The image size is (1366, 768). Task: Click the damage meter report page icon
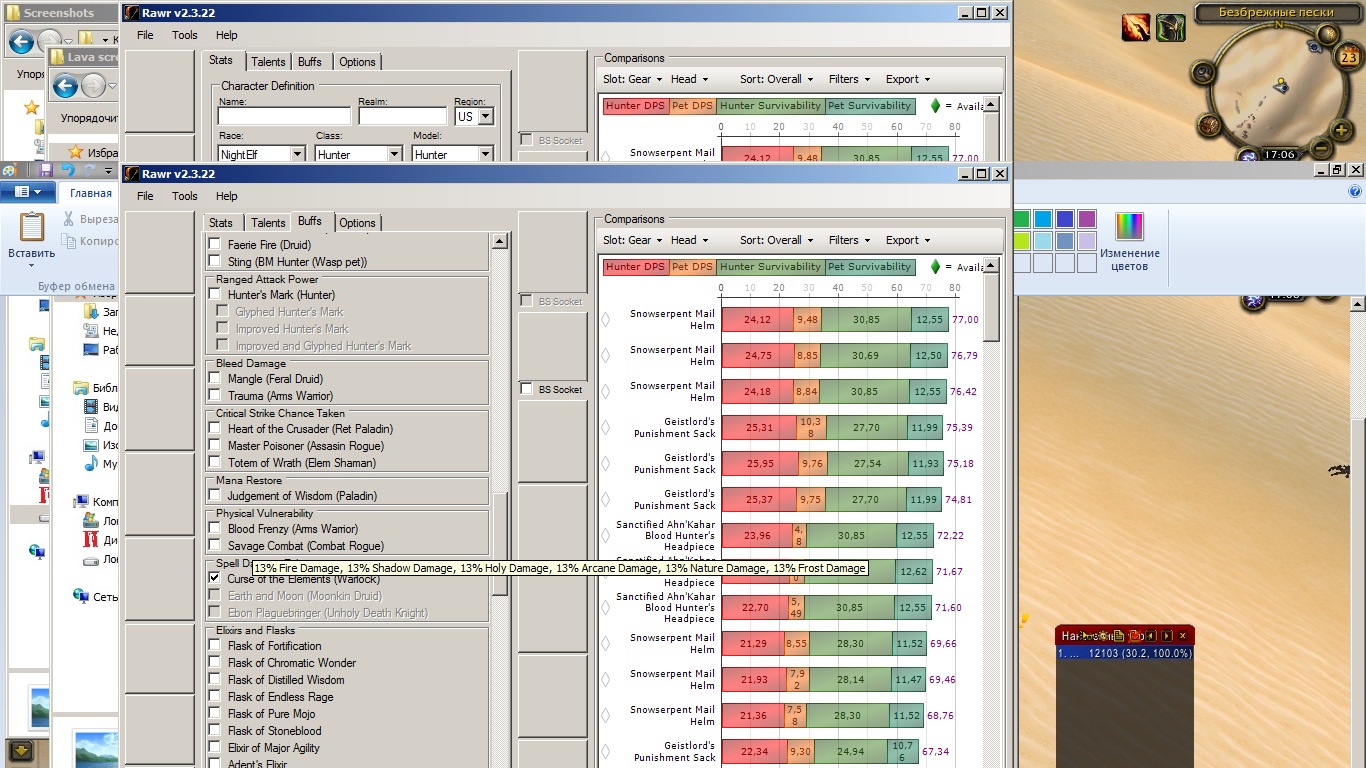pyautogui.click(x=1121, y=636)
